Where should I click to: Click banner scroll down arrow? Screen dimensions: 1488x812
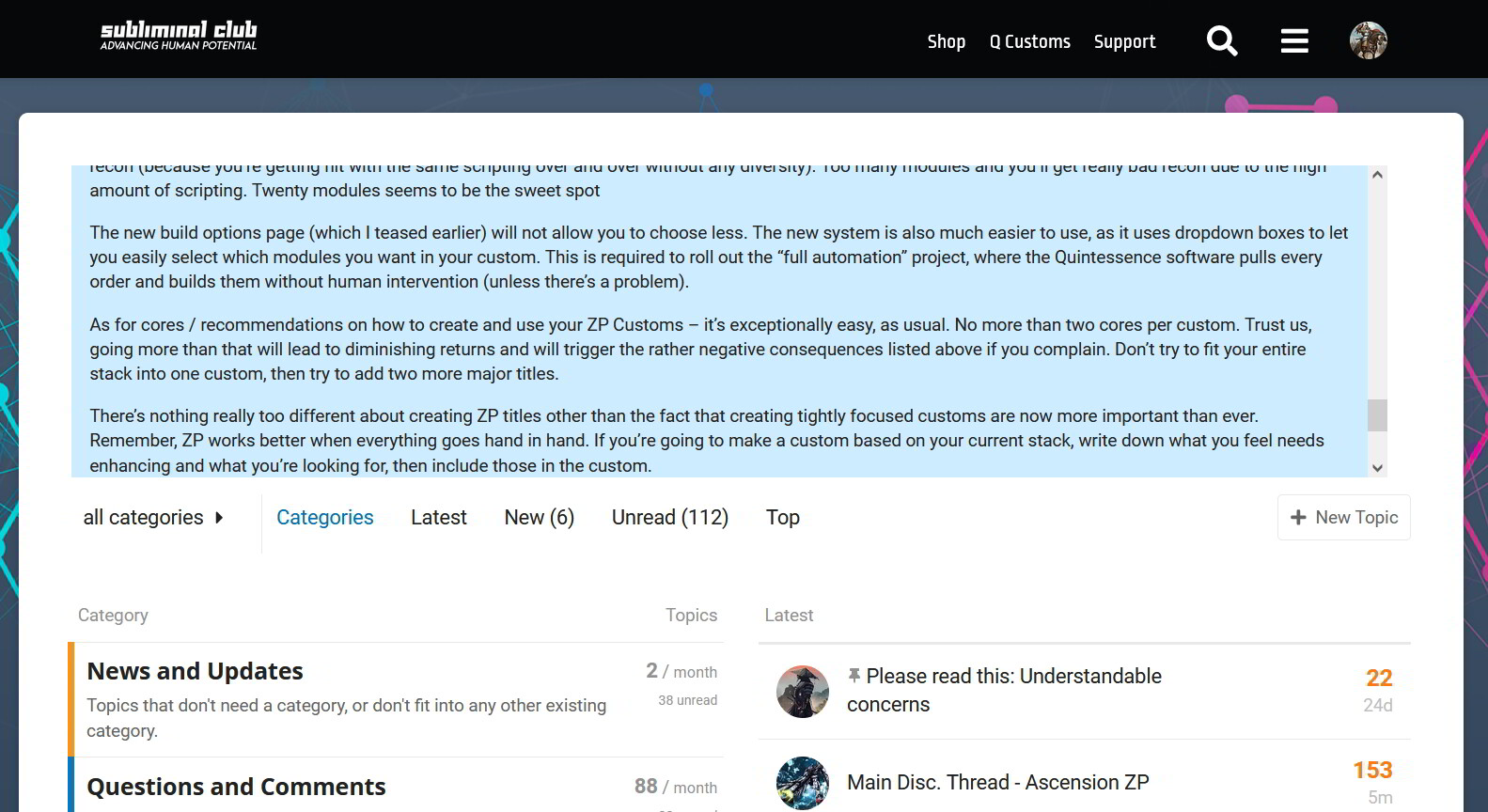tap(1377, 468)
